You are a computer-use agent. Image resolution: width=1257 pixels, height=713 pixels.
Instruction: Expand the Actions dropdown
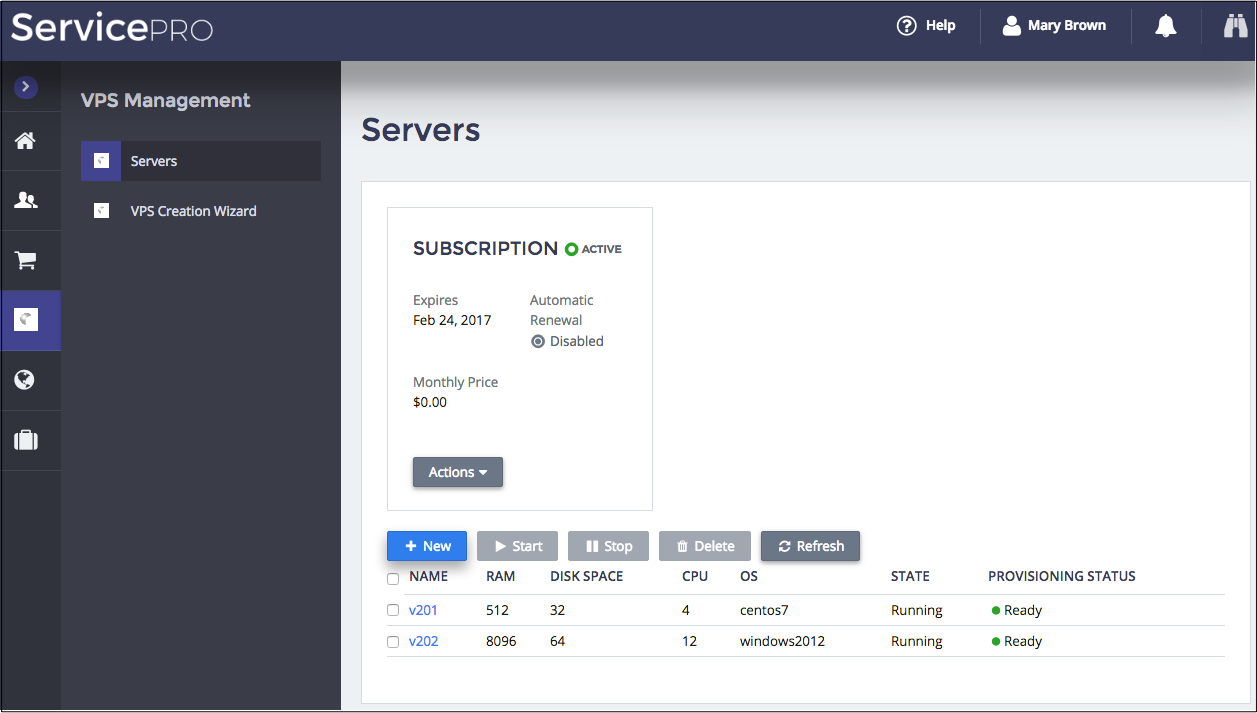(x=457, y=472)
